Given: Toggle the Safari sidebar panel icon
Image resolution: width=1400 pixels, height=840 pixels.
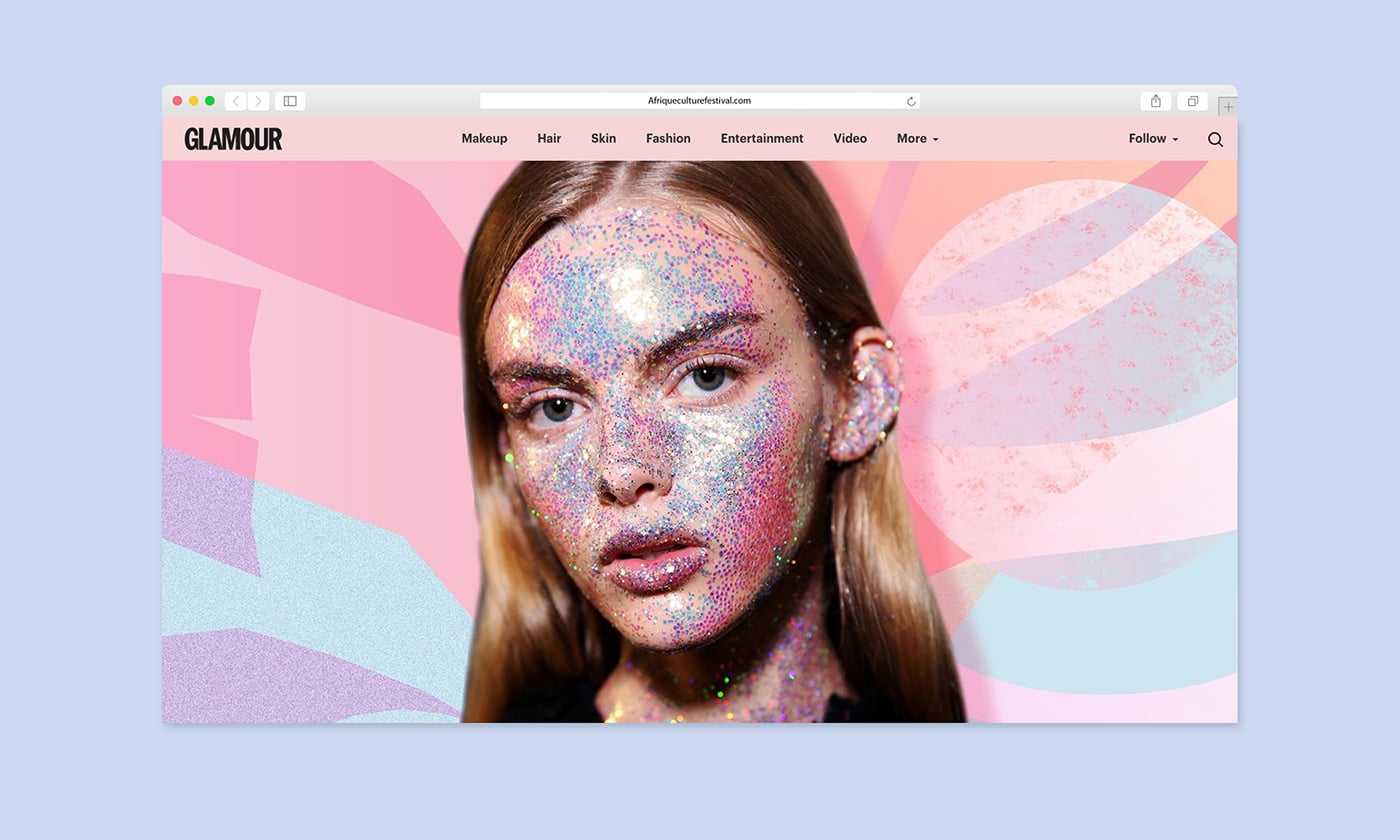Looking at the screenshot, I should click(290, 101).
